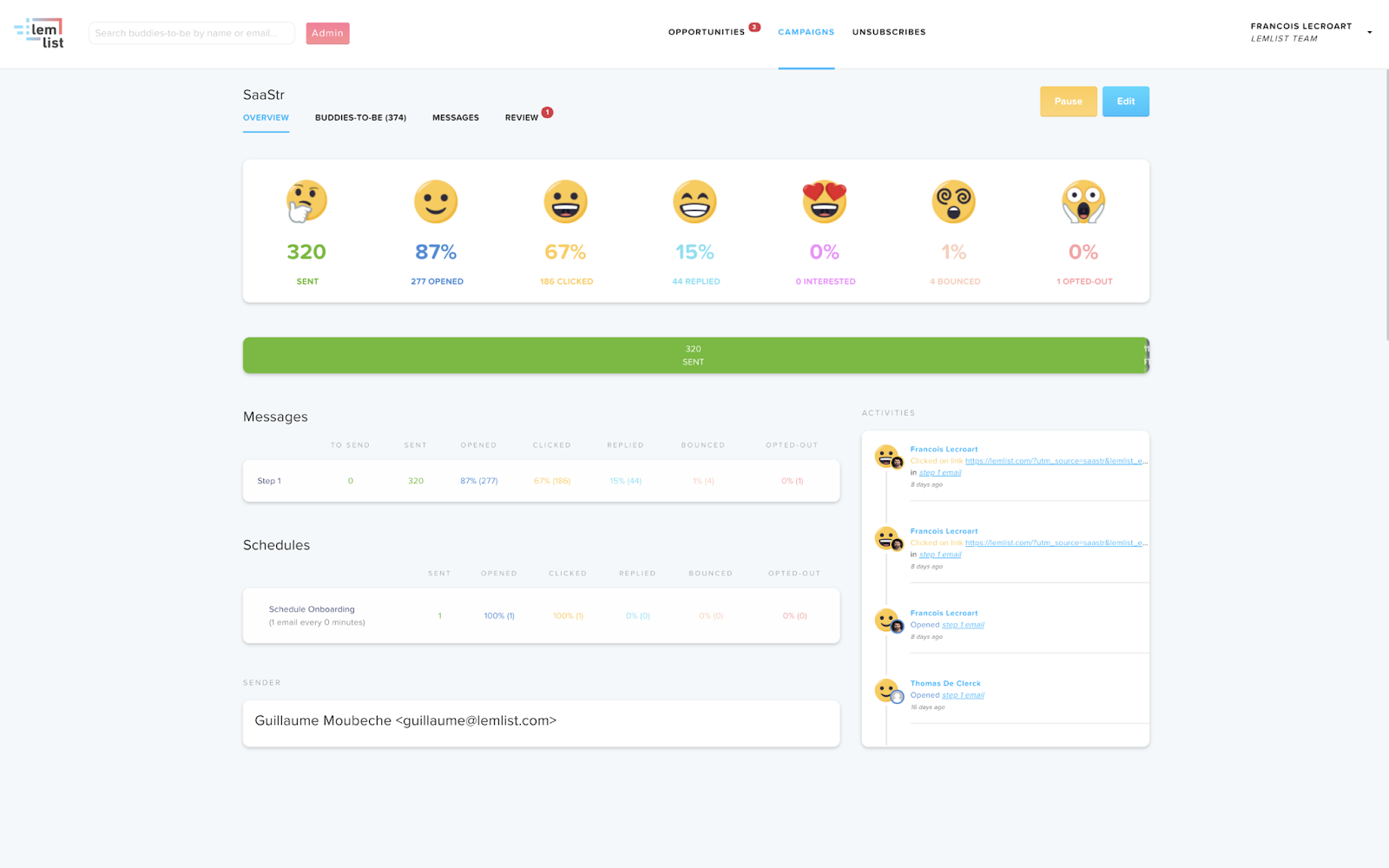Click the shocked Opted-out emoji
Screen dimensions: 1389x868
(x=1083, y=201)
